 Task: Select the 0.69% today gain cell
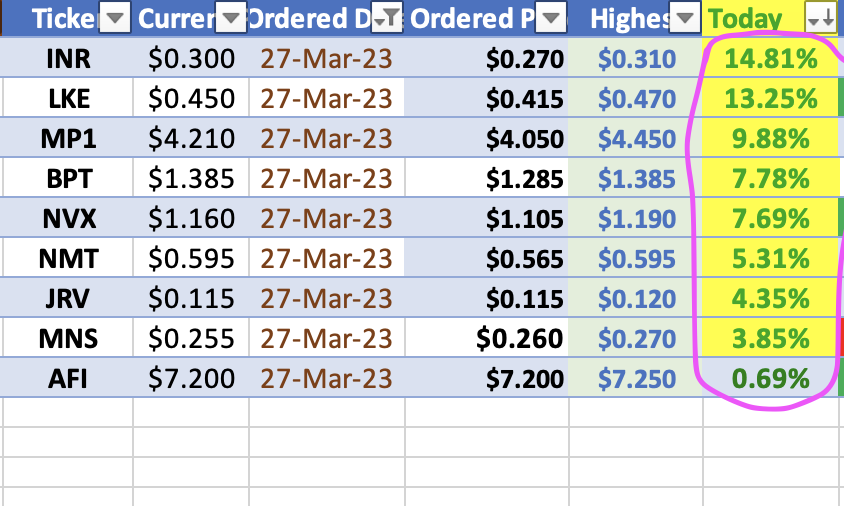[770, 378]
